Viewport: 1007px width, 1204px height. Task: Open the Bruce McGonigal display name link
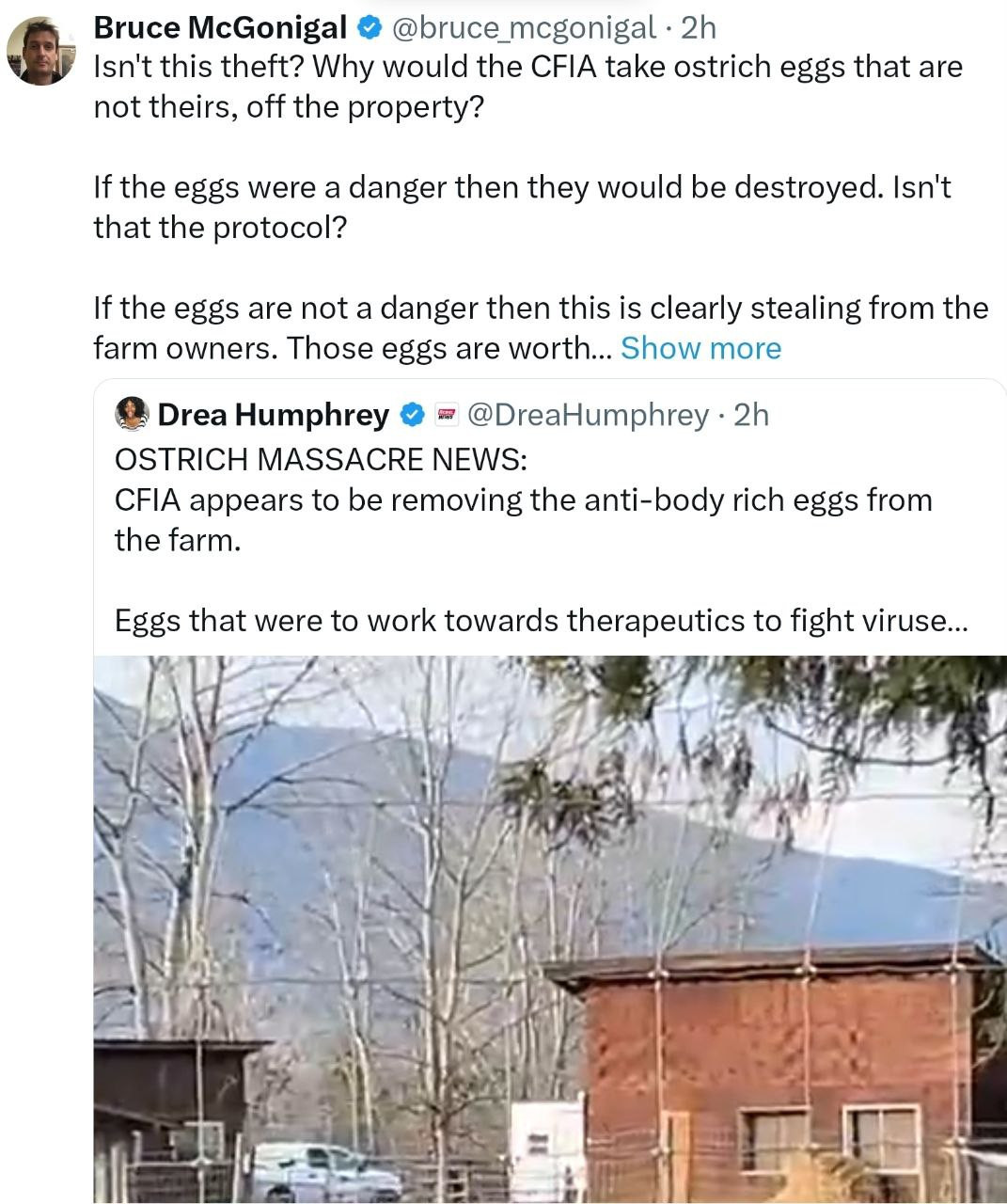(220, 28)
